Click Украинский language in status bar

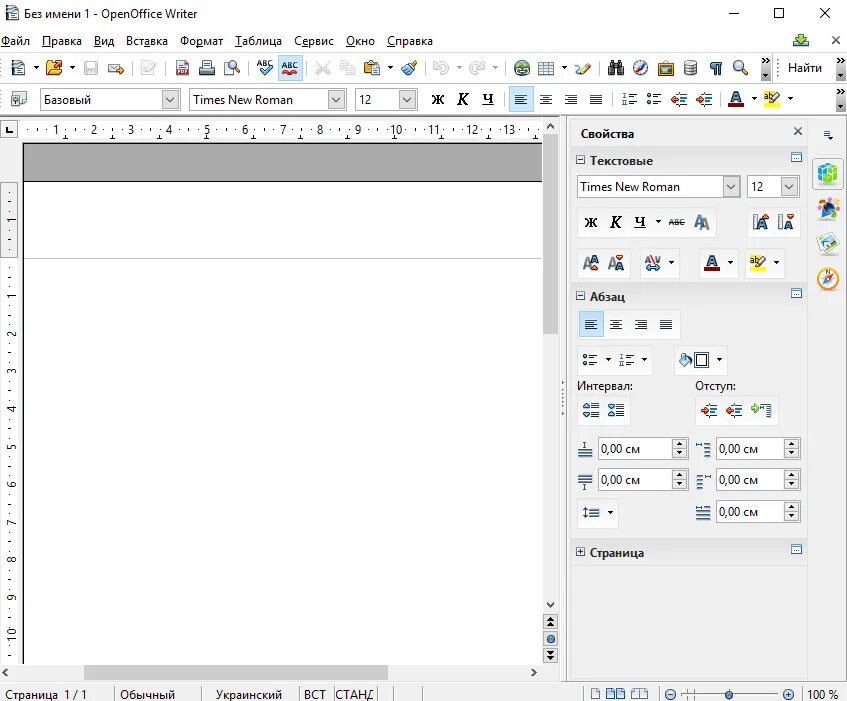[x=248, y=694]
